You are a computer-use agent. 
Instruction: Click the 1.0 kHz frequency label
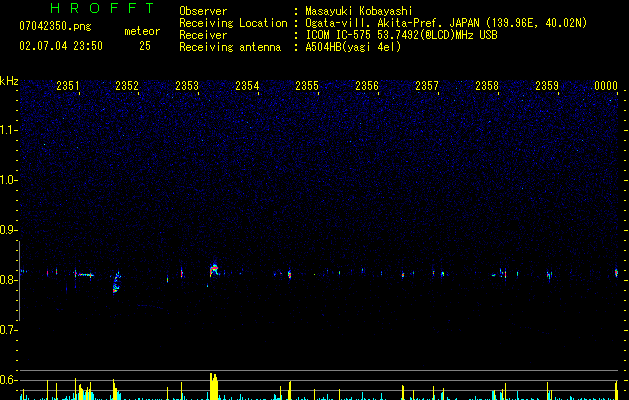point(8,180)
